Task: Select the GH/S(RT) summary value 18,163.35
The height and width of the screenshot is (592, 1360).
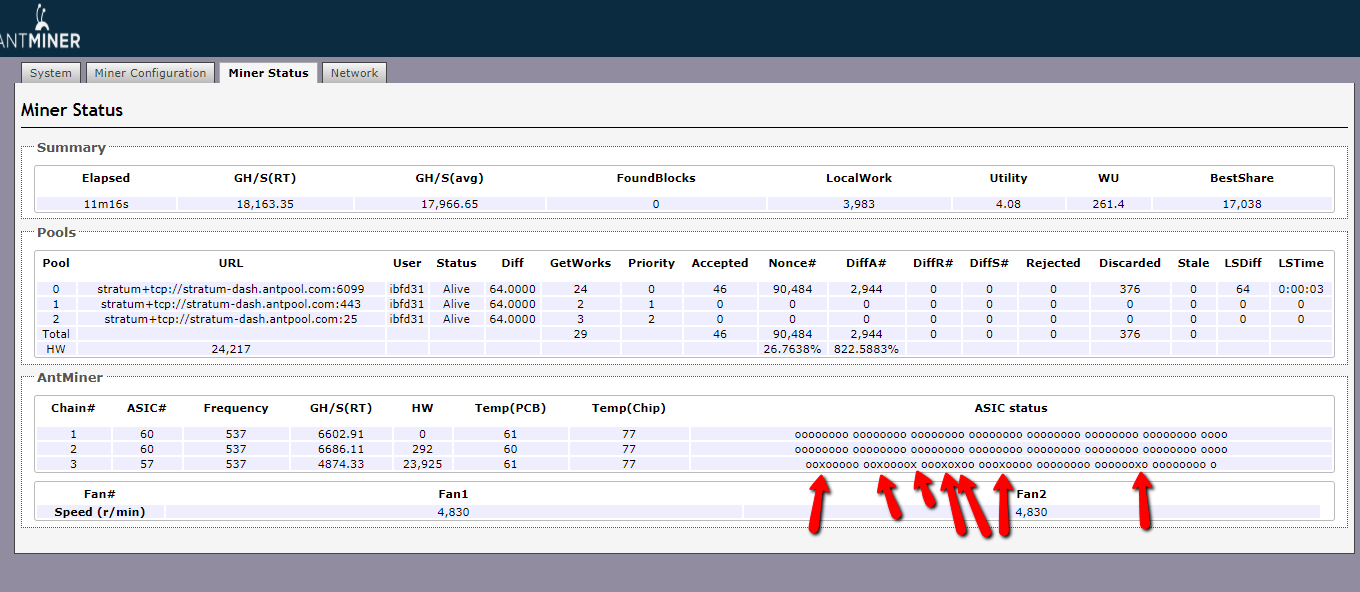Action: coord(265,204)
